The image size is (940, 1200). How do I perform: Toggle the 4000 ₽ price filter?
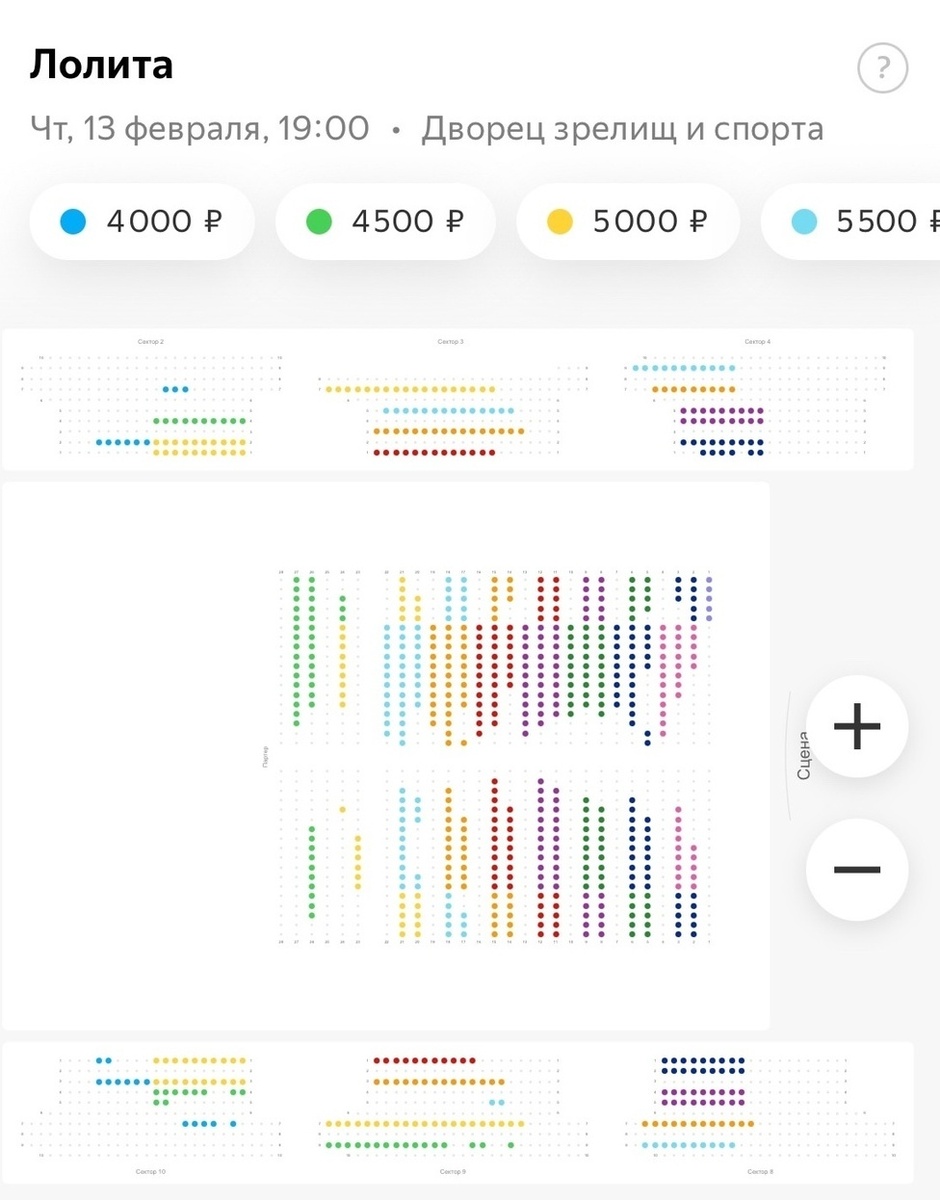coord(142,221)
